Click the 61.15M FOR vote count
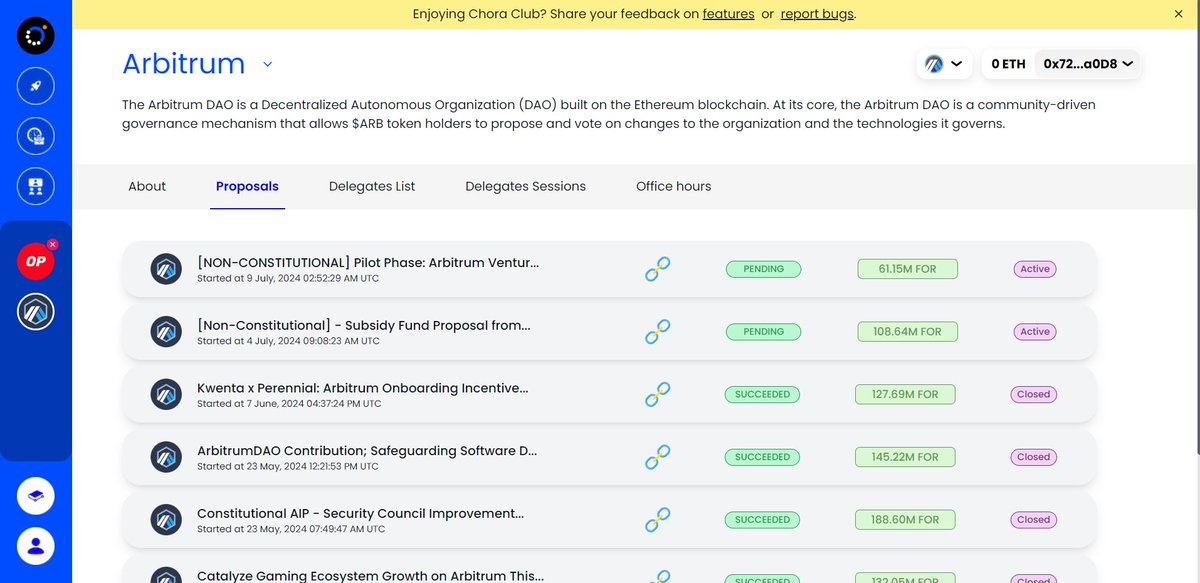The height and width of the screenshot is (583, 1200). 908,269
